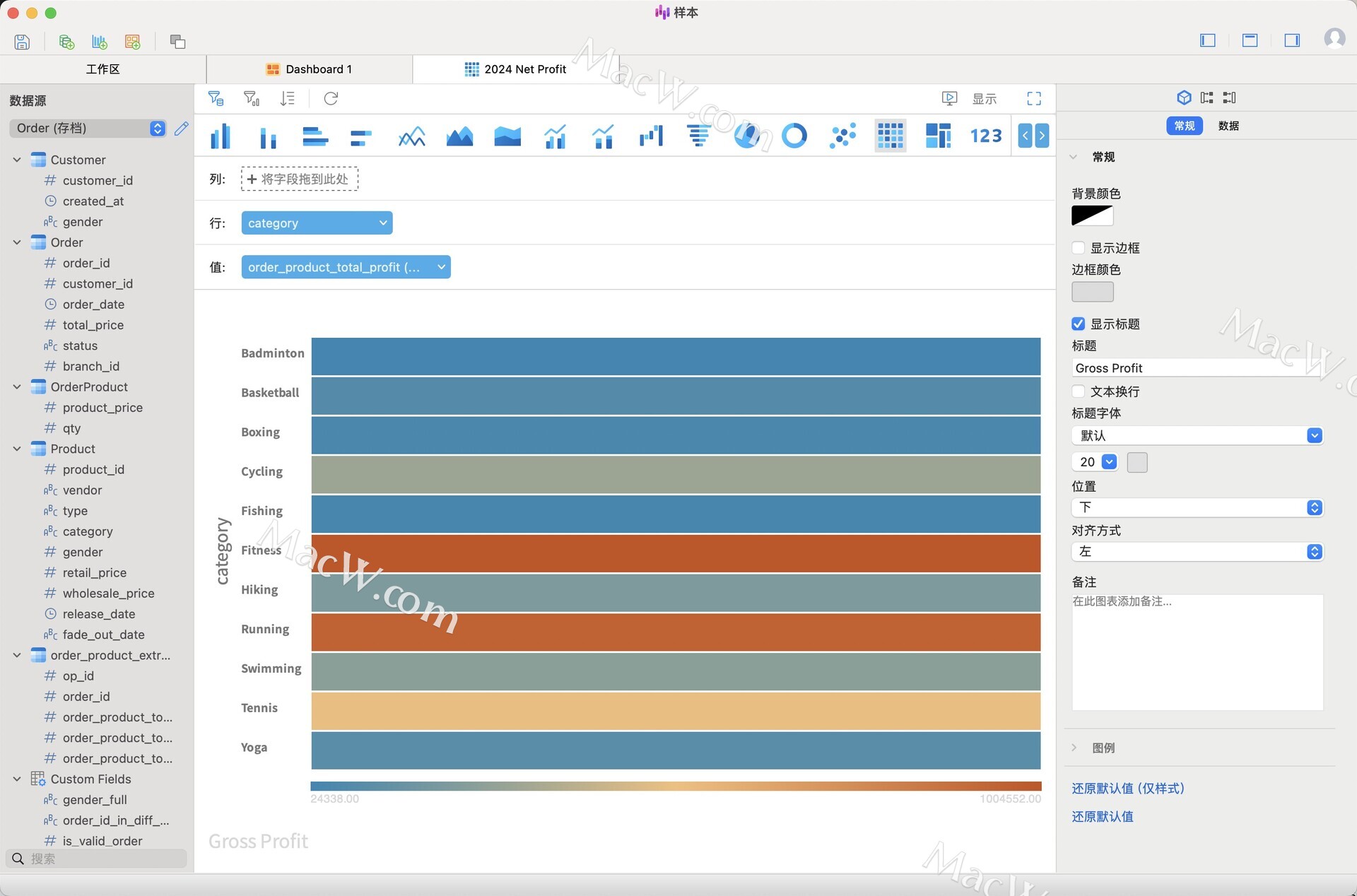Click 还原默认值 (仅样式) link
The height and width of the screenshot is (896, 1357).
(x=1127, y=789)
